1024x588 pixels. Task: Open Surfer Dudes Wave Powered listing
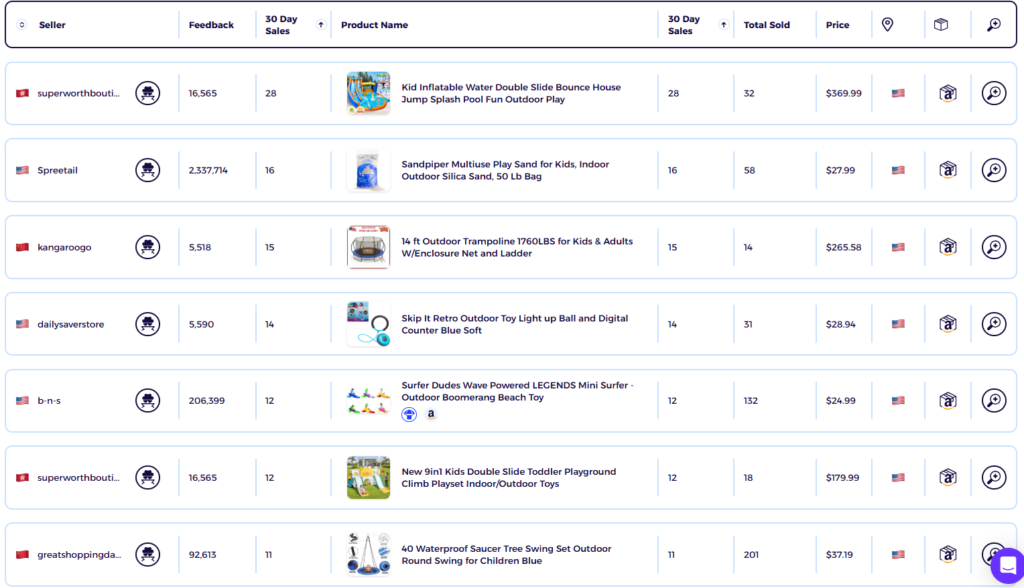(x=517, y=391)
